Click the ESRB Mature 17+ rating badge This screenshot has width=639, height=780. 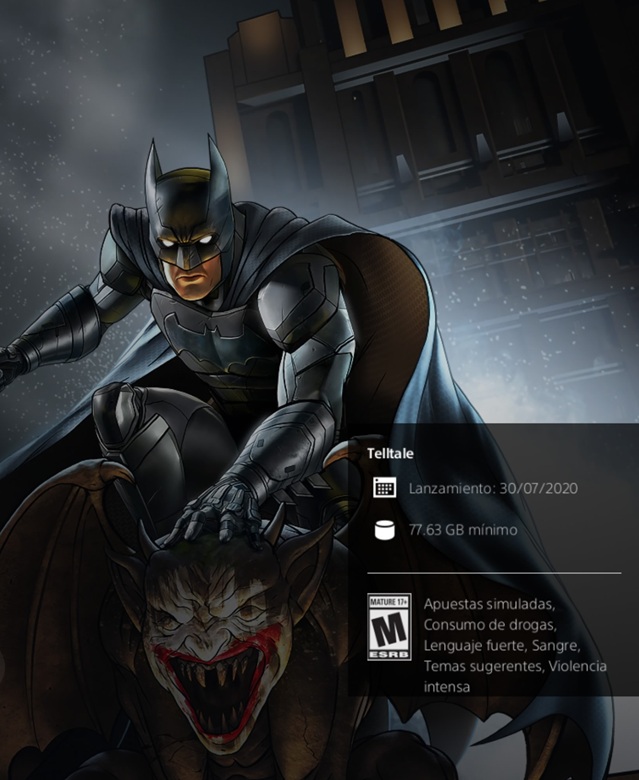pyautogui.click(x=389, y=627)
